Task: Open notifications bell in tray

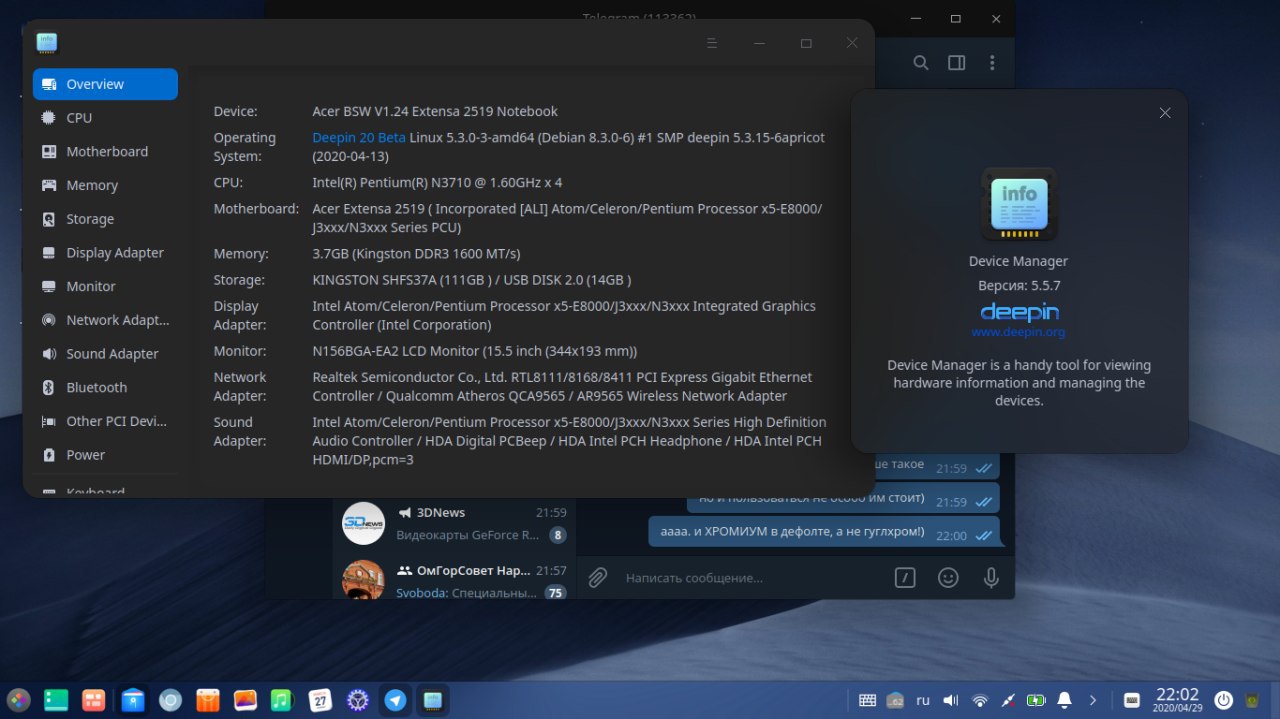Action: pyautogui.click(x=1065, y=700)
